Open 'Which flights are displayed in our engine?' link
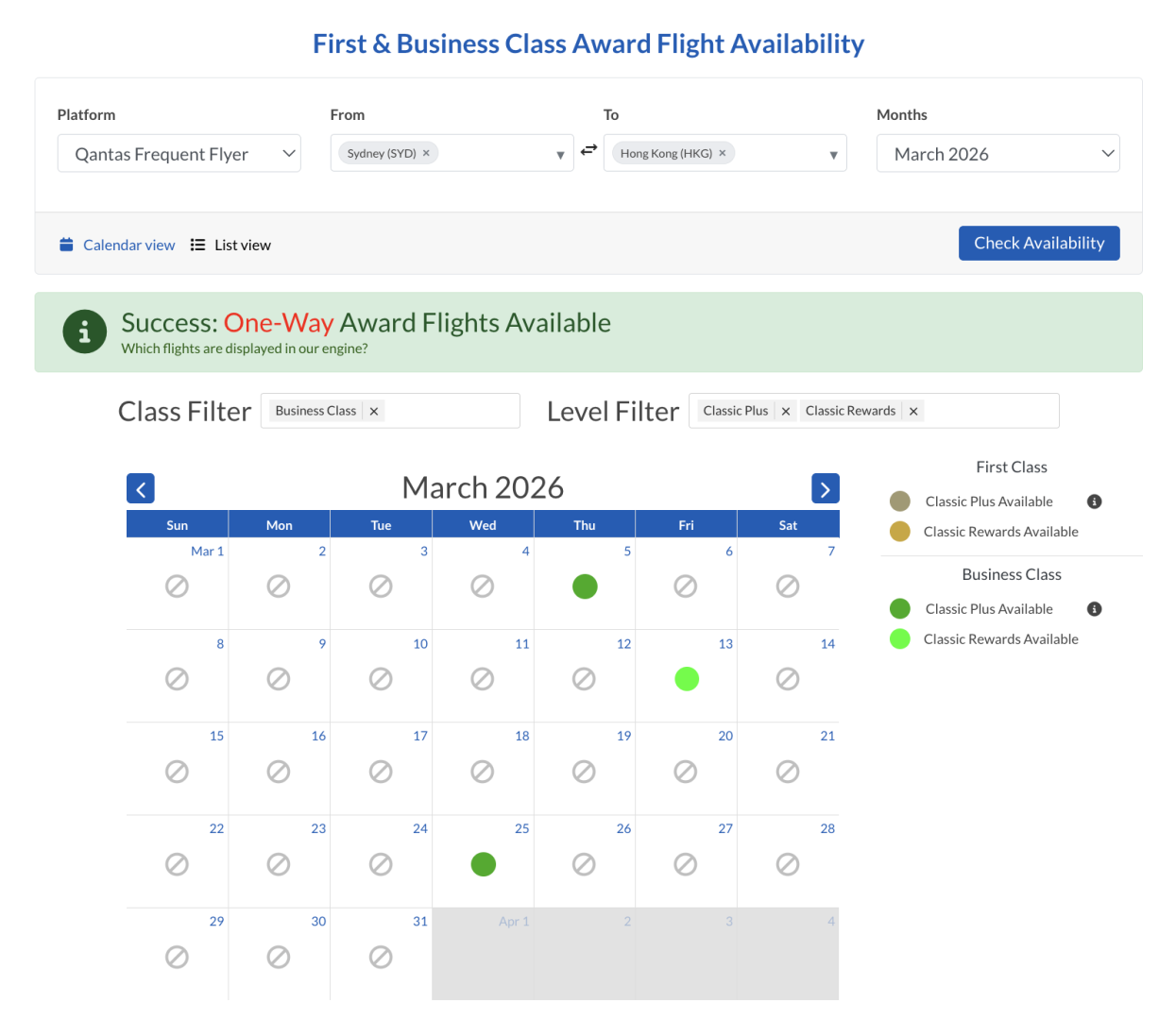This screenshot has height=1020, width=1176. pyautogui.click(x=245, y=348)
